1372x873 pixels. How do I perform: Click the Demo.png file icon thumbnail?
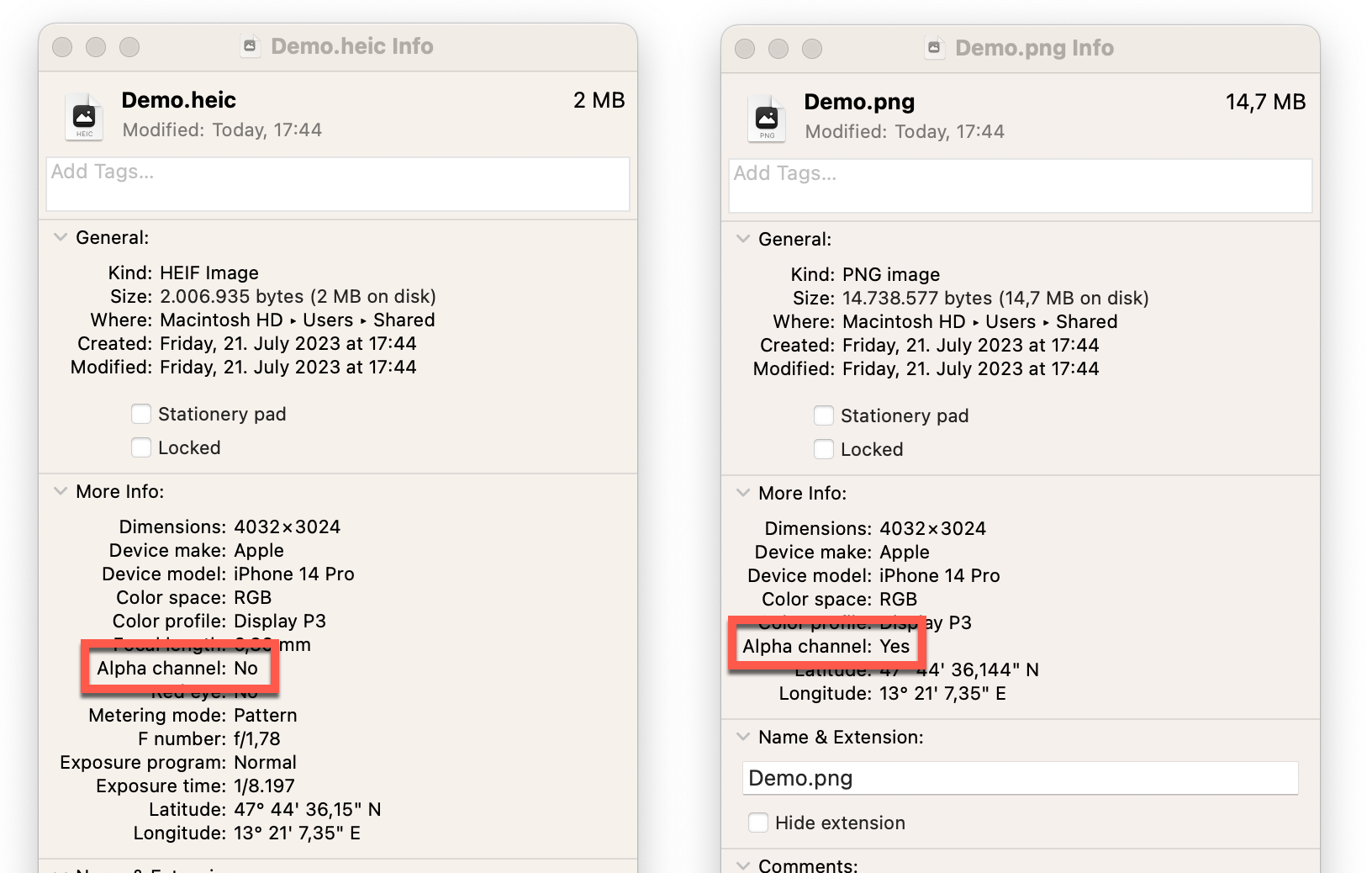coord(767,118)
